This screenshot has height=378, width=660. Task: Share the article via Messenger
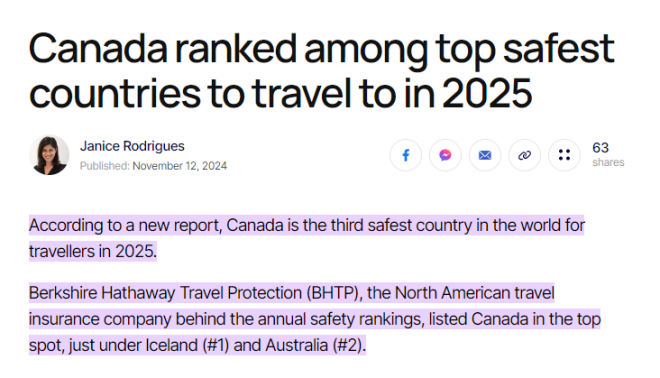pyautogui.click(x=445, y=155)
